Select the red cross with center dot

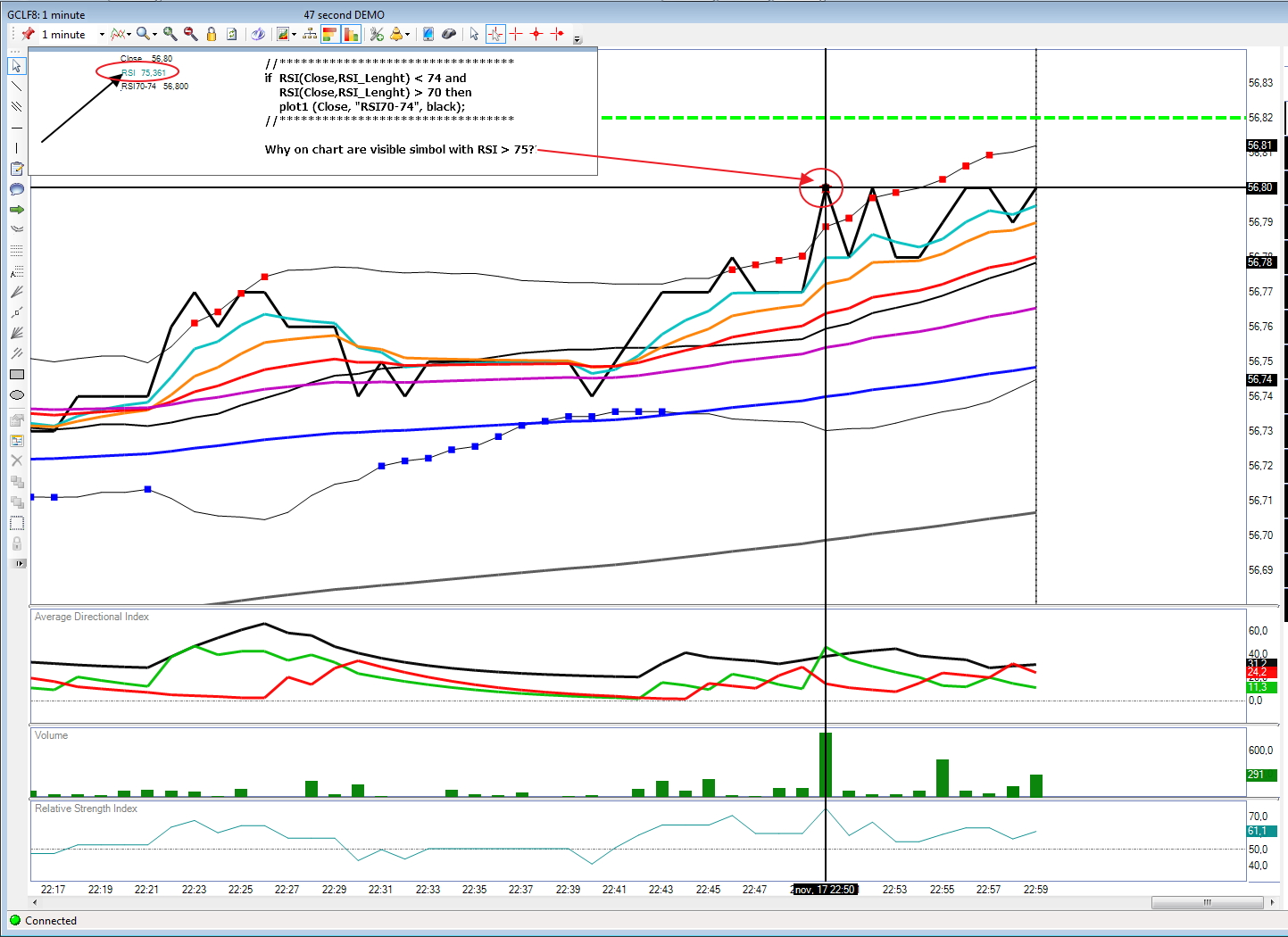tap(536, 34)
